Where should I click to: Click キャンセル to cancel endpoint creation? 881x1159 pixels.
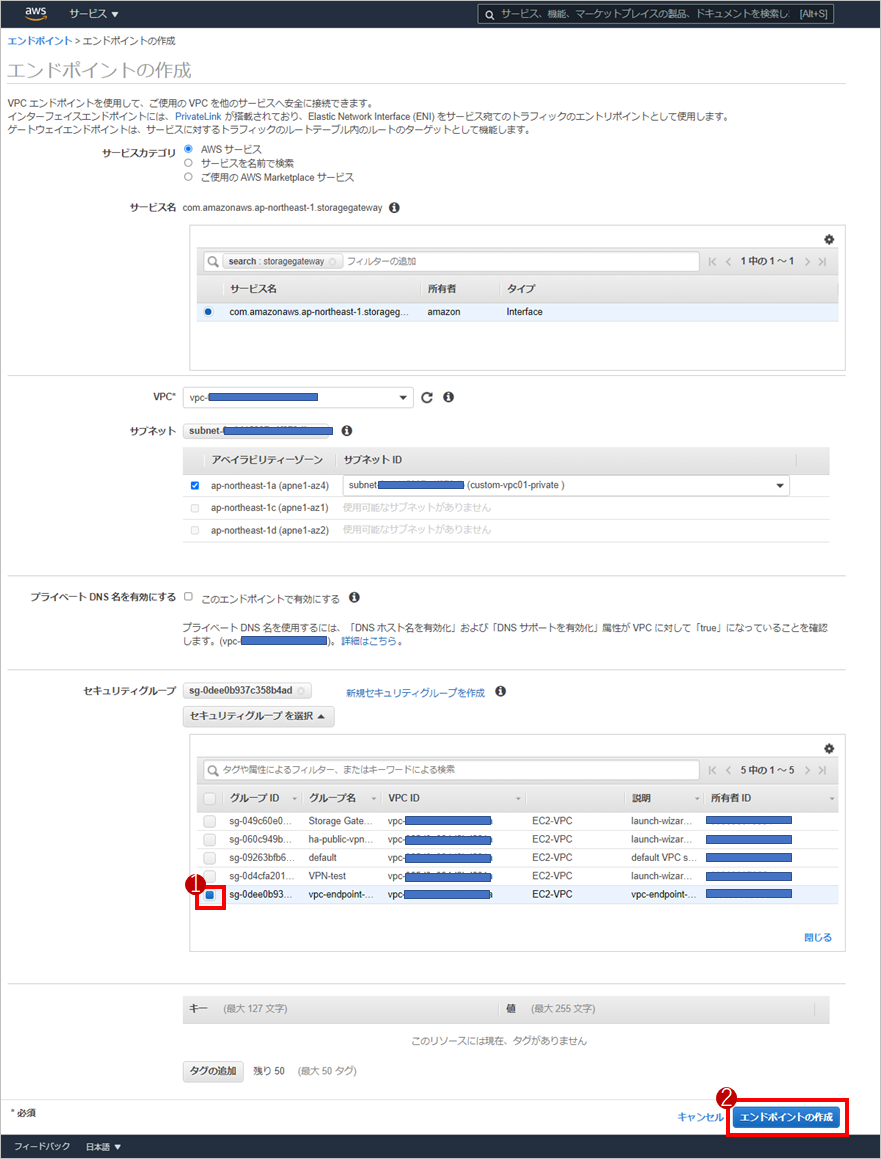pyautogui.click(x=700, y=1117)
